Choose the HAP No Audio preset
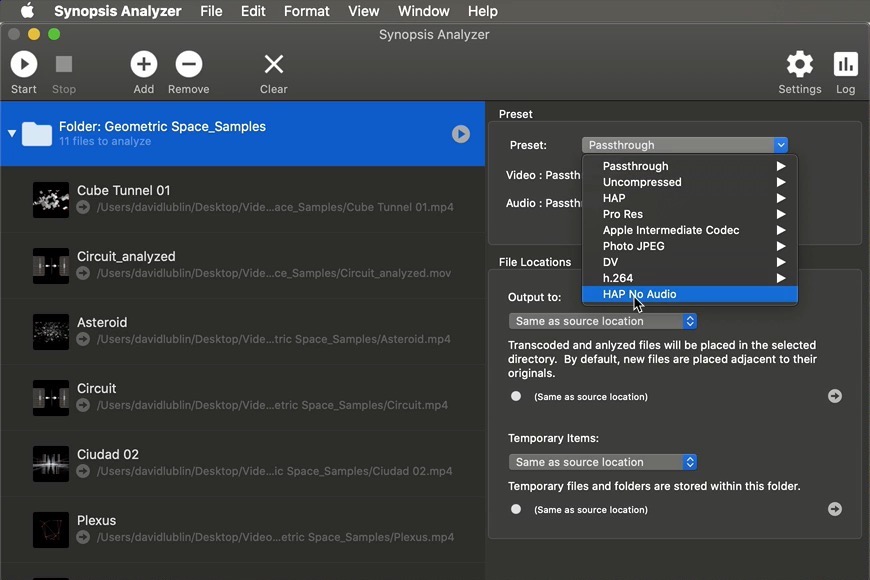This screenshot has height=580, width=870. coord(690,294)
